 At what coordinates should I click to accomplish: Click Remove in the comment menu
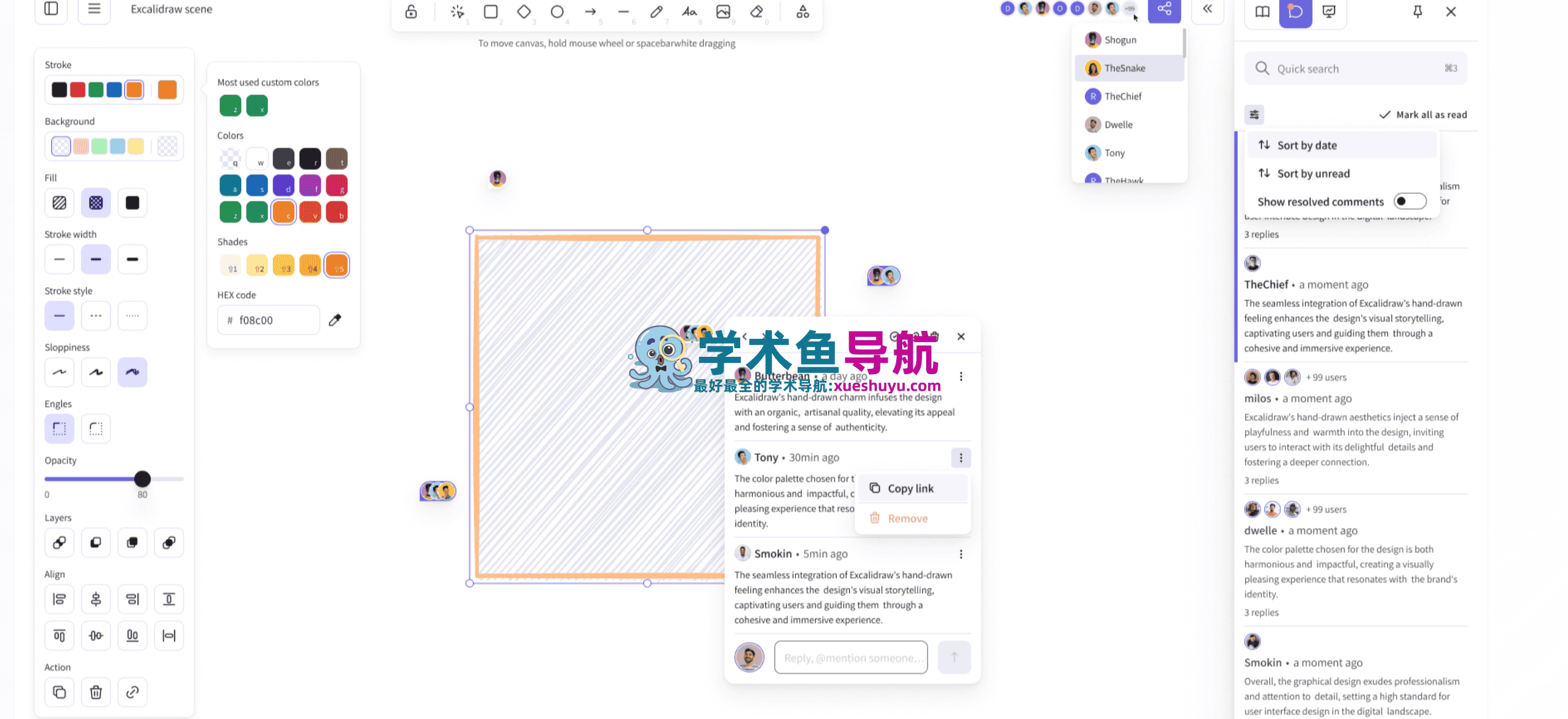click(912, 518)
